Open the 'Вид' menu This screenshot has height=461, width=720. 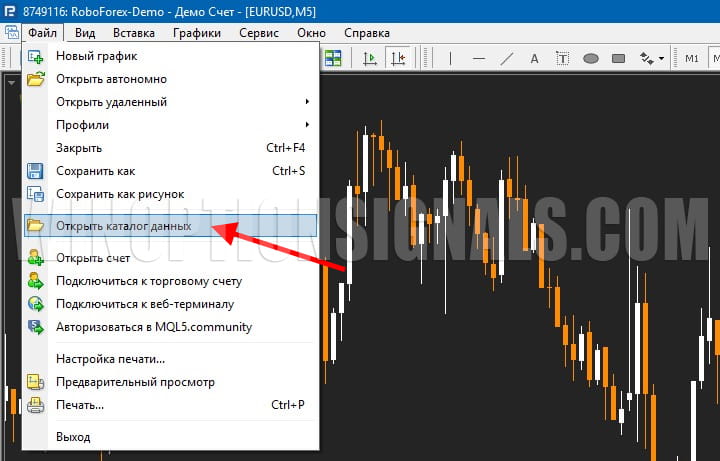[85, 32]
